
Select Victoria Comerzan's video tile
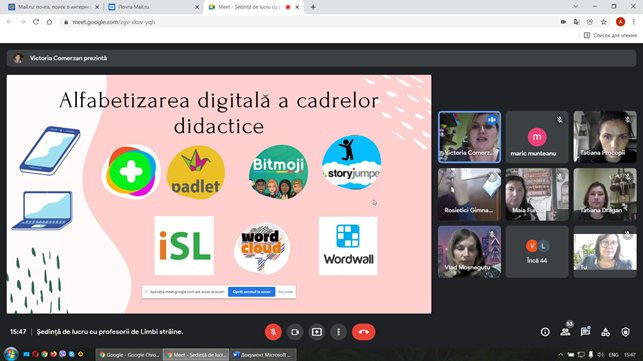(x=470, y=137)
